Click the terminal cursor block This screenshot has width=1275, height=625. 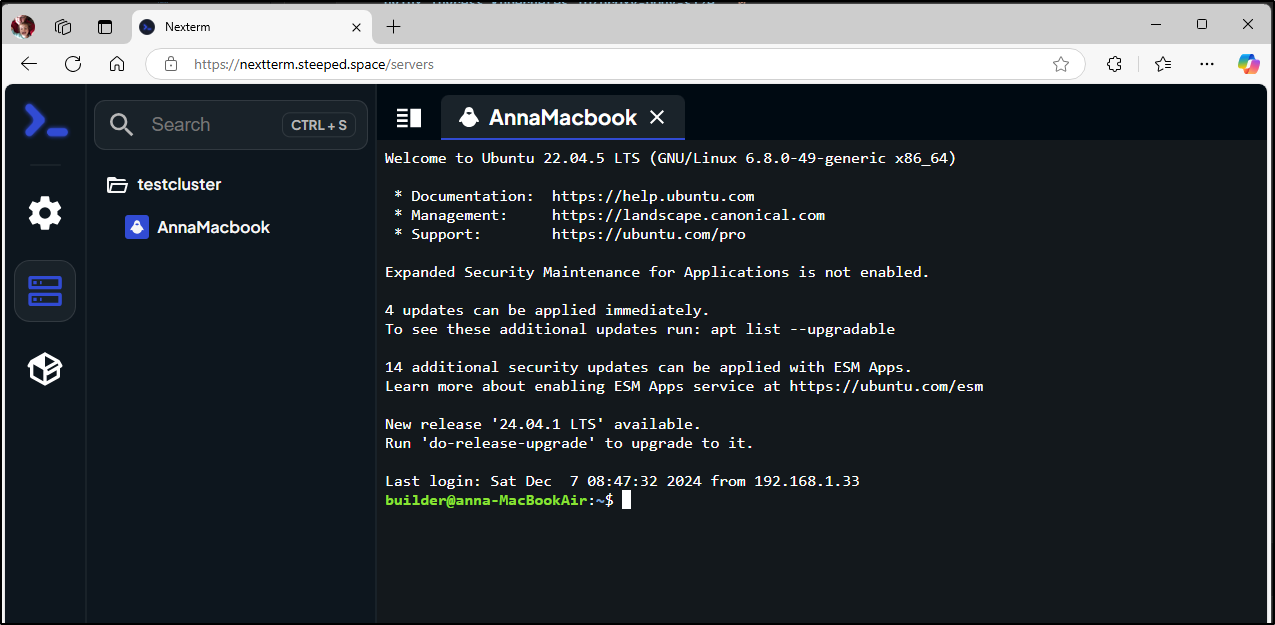click(x=626, y=500)
